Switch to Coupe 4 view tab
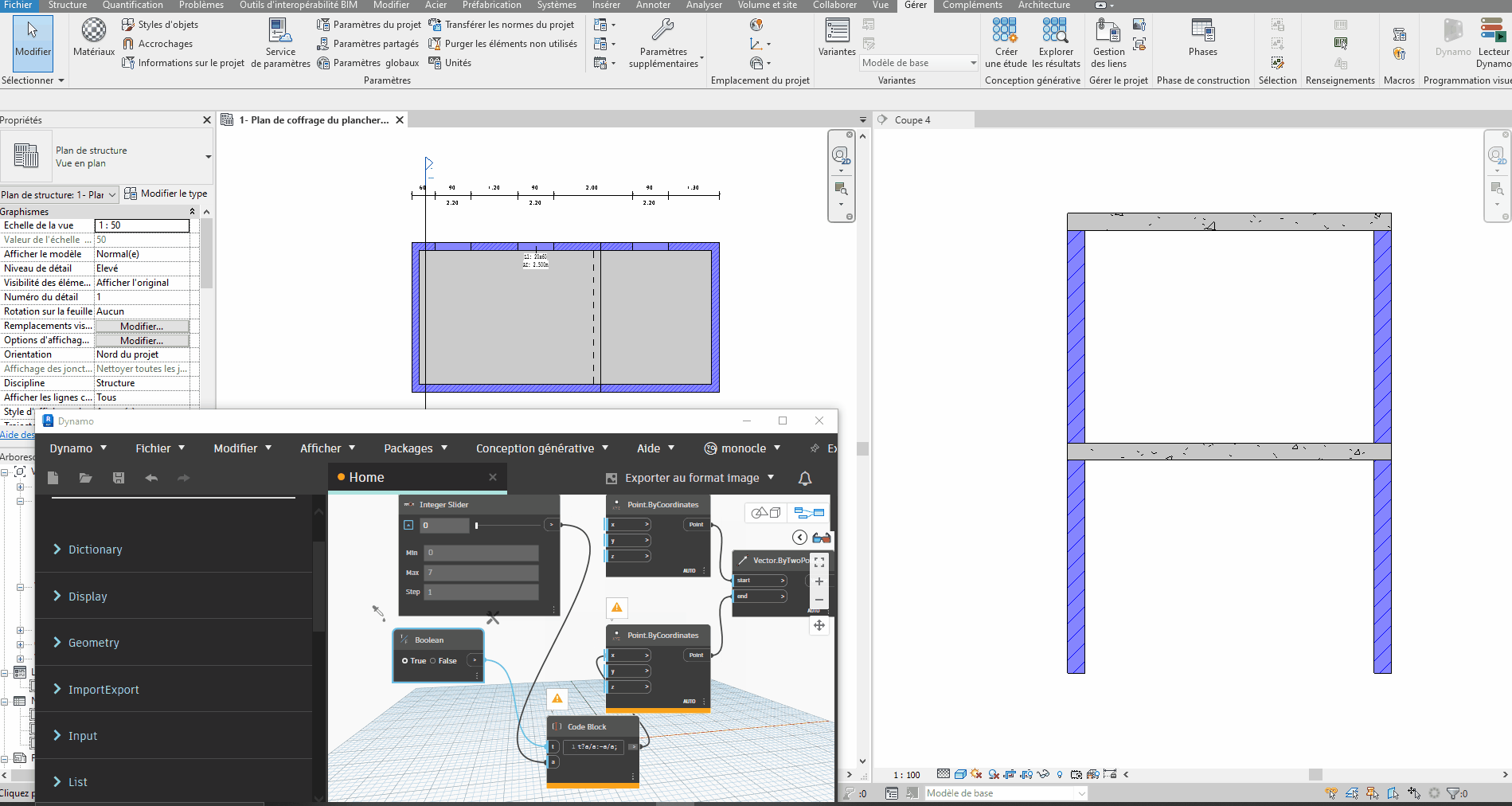This screenshot has height=806, width=1512. click(912, 120)
